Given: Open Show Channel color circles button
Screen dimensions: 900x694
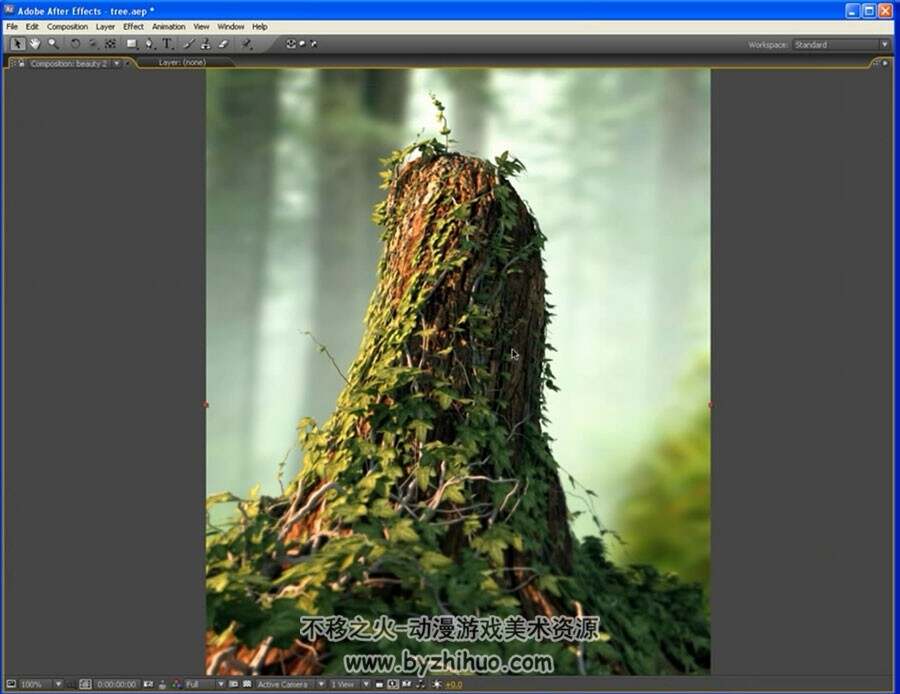Looking at the screenshot, I should [176, 684].
